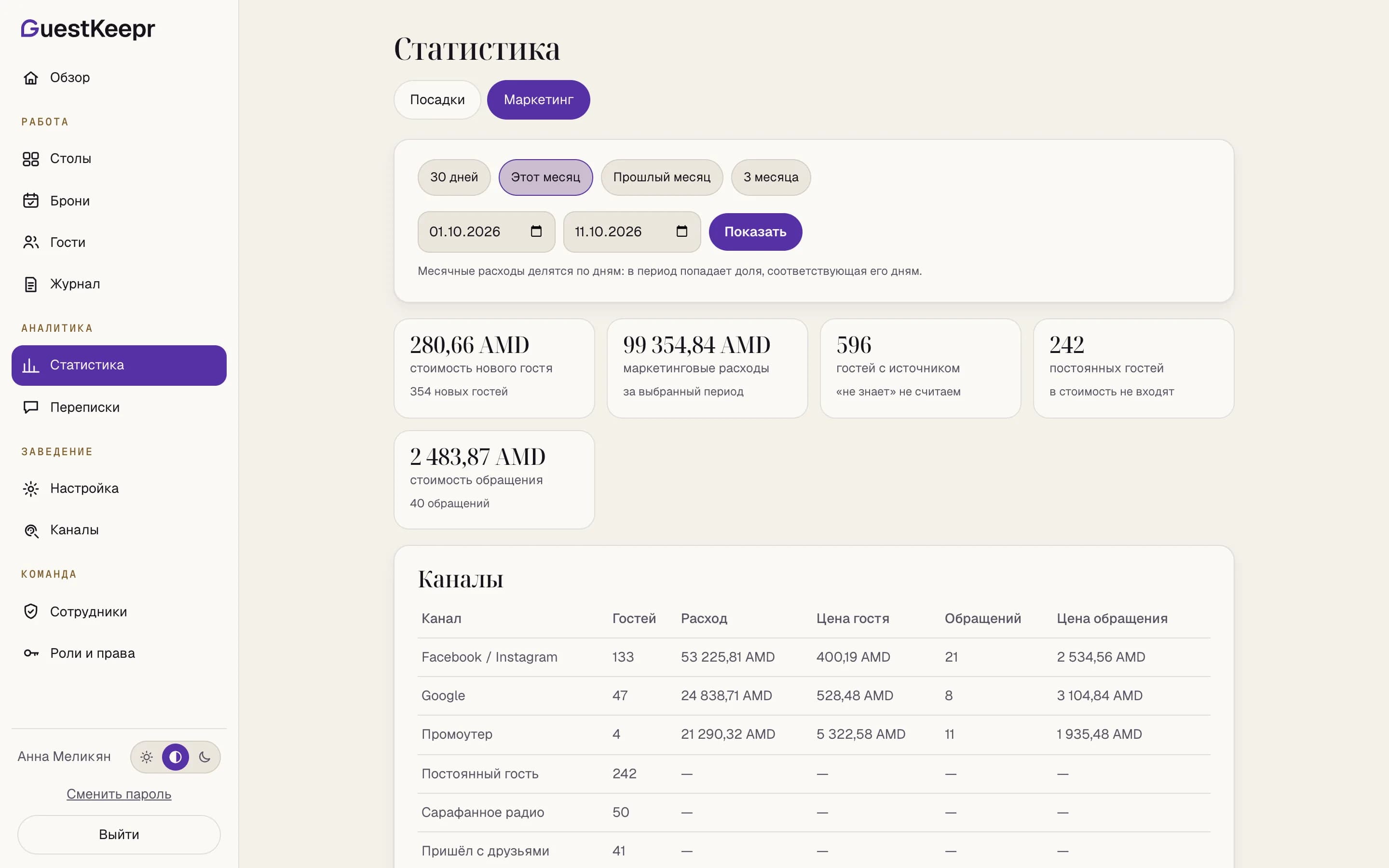Click the Канал column header
The height and width of the screenshot is (868, 1389).
tap(441, 618)
